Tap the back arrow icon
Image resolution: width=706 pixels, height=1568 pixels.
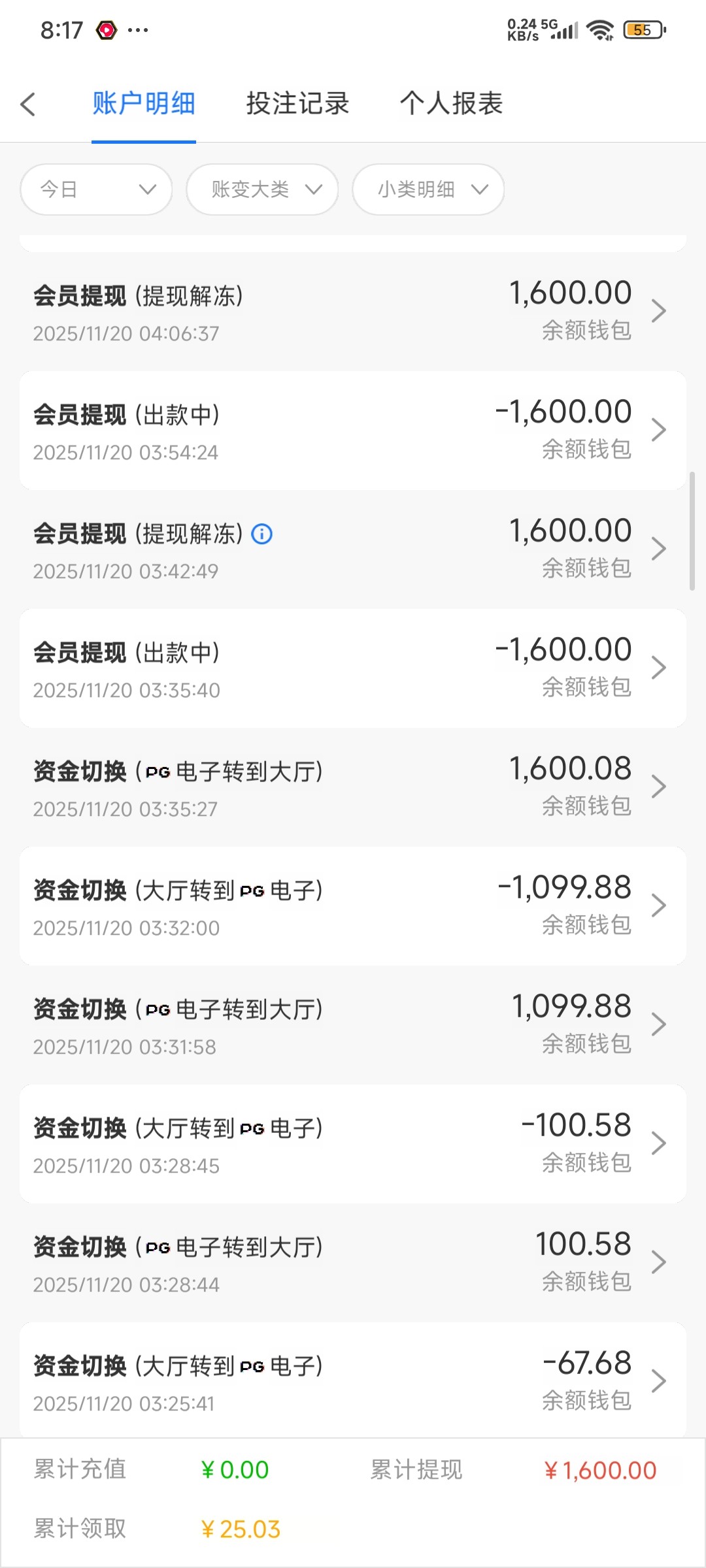pyautogui.click(x=27, y=105)
